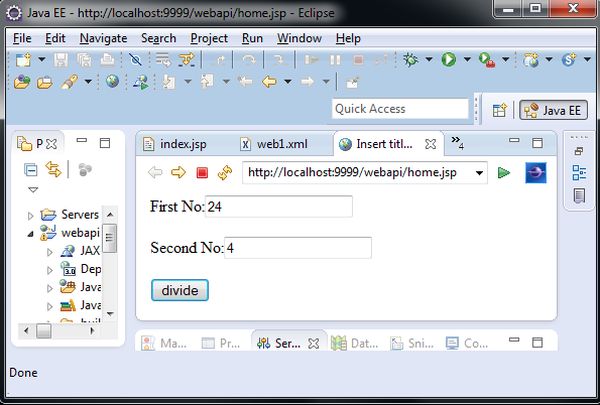
Task: Switch to the index.jsp editor tab
Action: [x=175, y=144]
